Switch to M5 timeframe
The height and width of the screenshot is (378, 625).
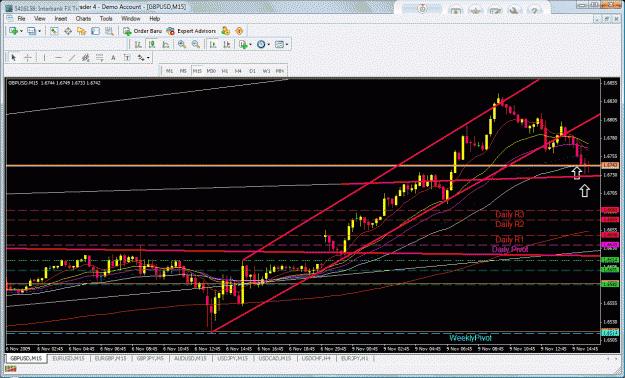pos(183,71)
